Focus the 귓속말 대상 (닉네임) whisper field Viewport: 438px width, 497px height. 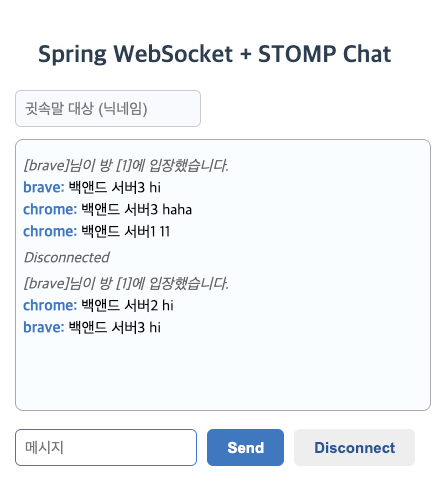pos(108,108)
